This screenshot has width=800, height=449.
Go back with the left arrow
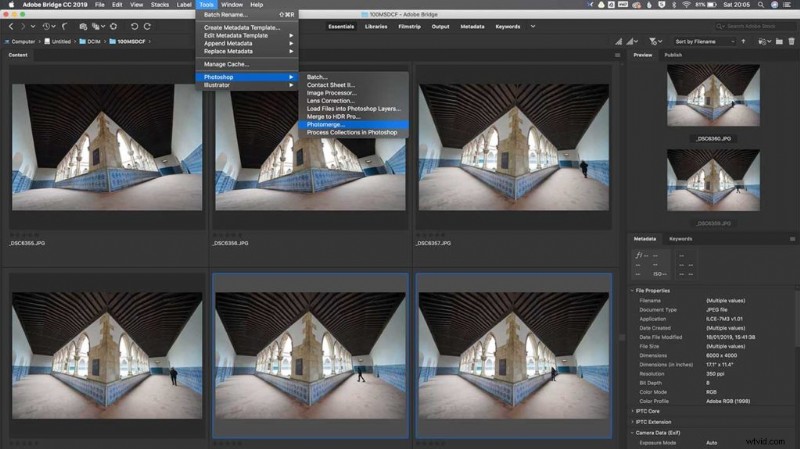(11, 27)
